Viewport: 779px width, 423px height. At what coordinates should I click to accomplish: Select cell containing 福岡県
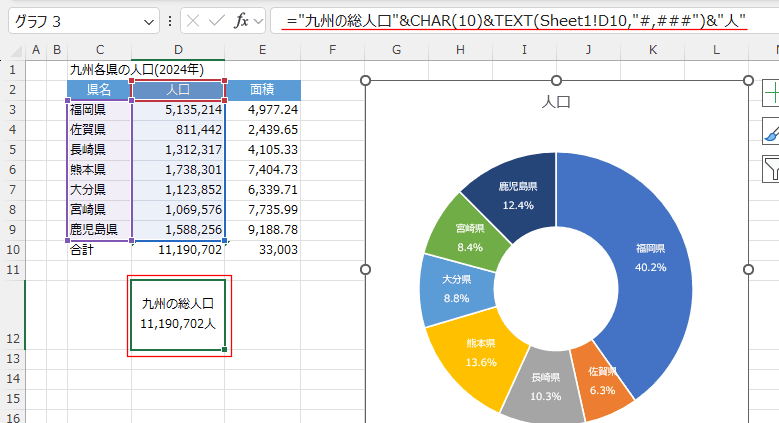99,110
